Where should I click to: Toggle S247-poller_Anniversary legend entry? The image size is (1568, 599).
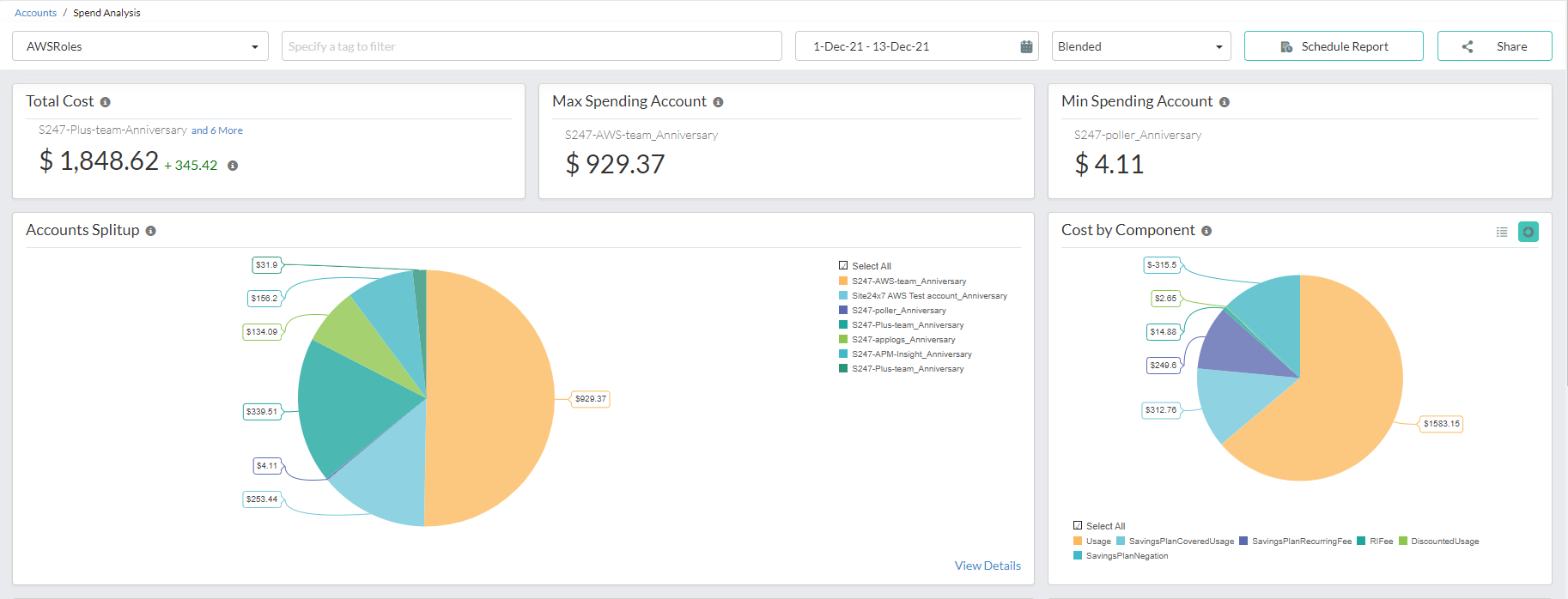(892, 310)
